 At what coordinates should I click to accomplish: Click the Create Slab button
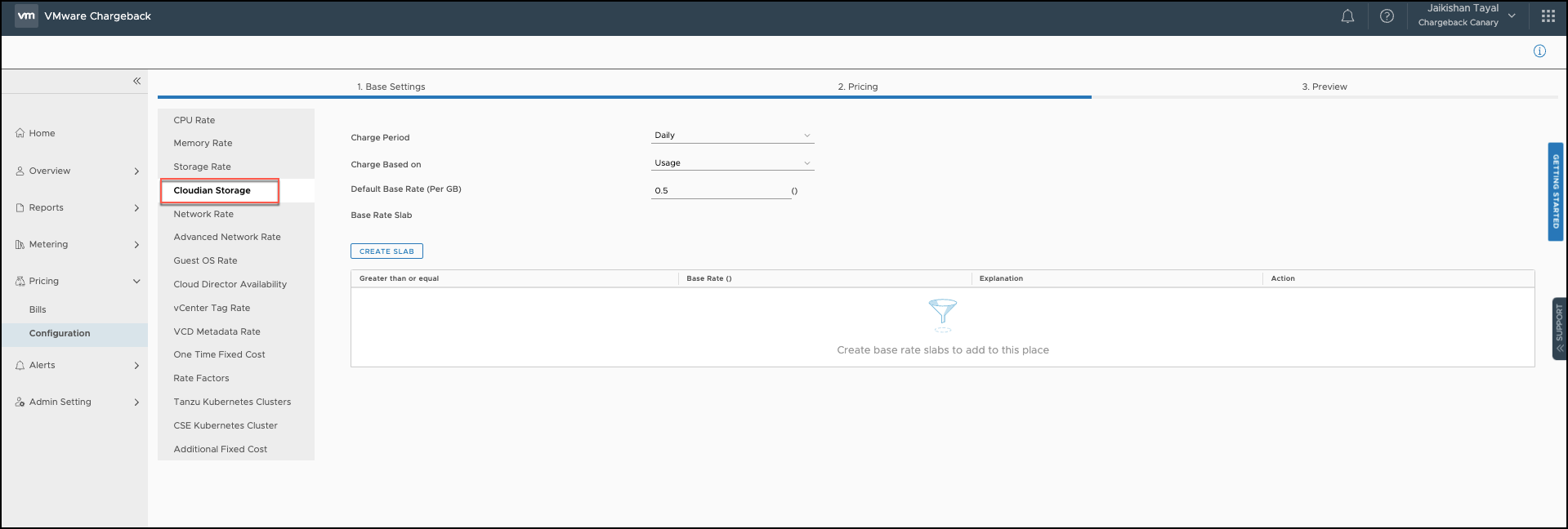click(x=386, y=251)
